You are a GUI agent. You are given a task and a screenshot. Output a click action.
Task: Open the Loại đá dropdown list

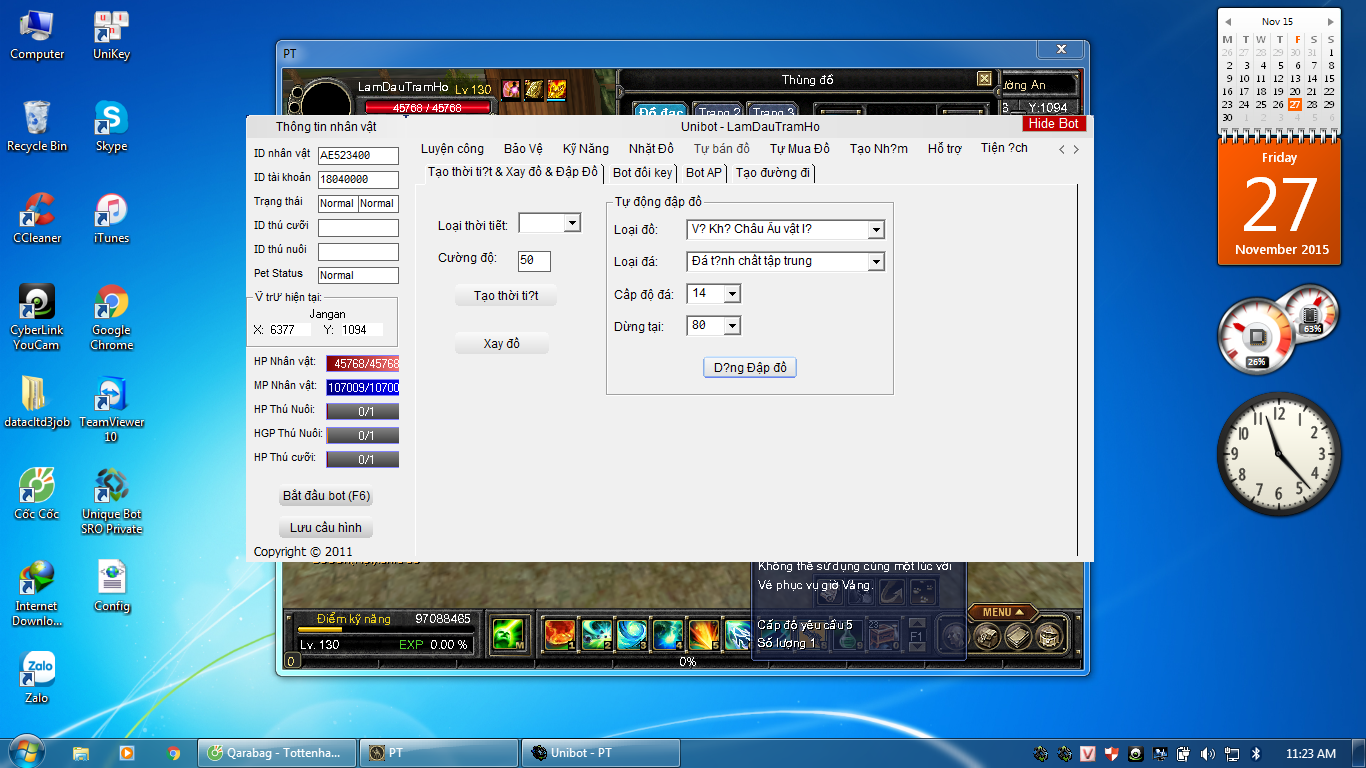point(876,262)
